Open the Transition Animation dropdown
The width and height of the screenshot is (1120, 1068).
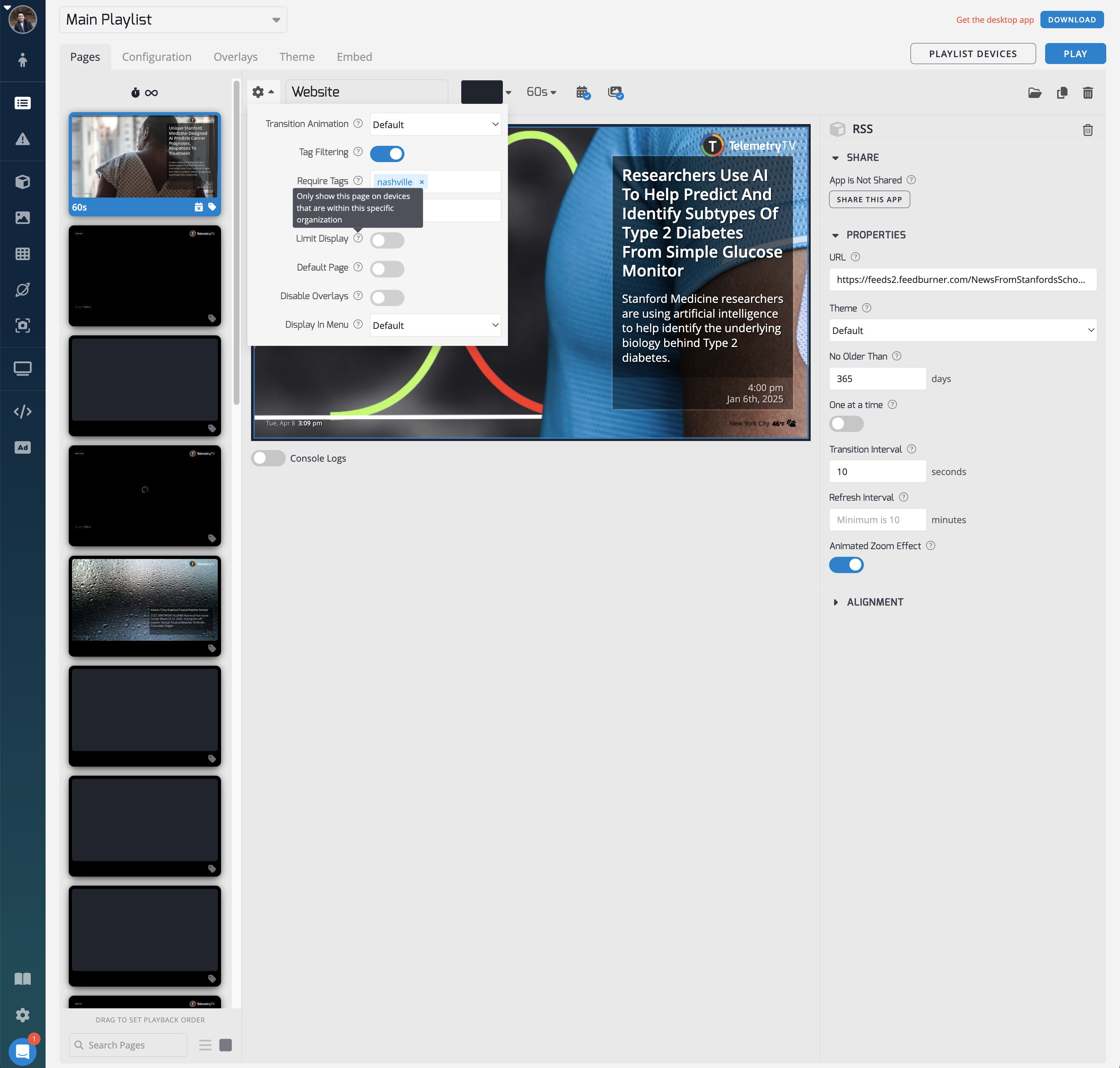(x=435, y=124)
